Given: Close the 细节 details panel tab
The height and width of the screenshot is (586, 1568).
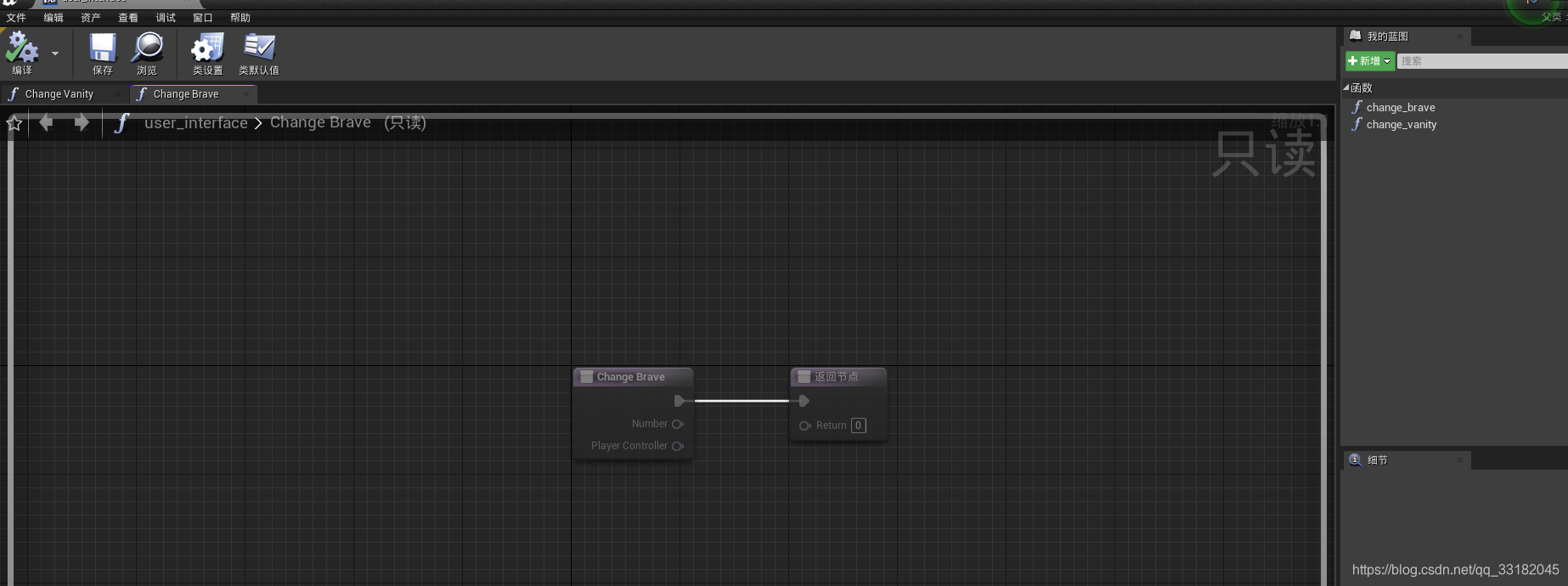Looking at the screenshot, I should pos(1460,459).
